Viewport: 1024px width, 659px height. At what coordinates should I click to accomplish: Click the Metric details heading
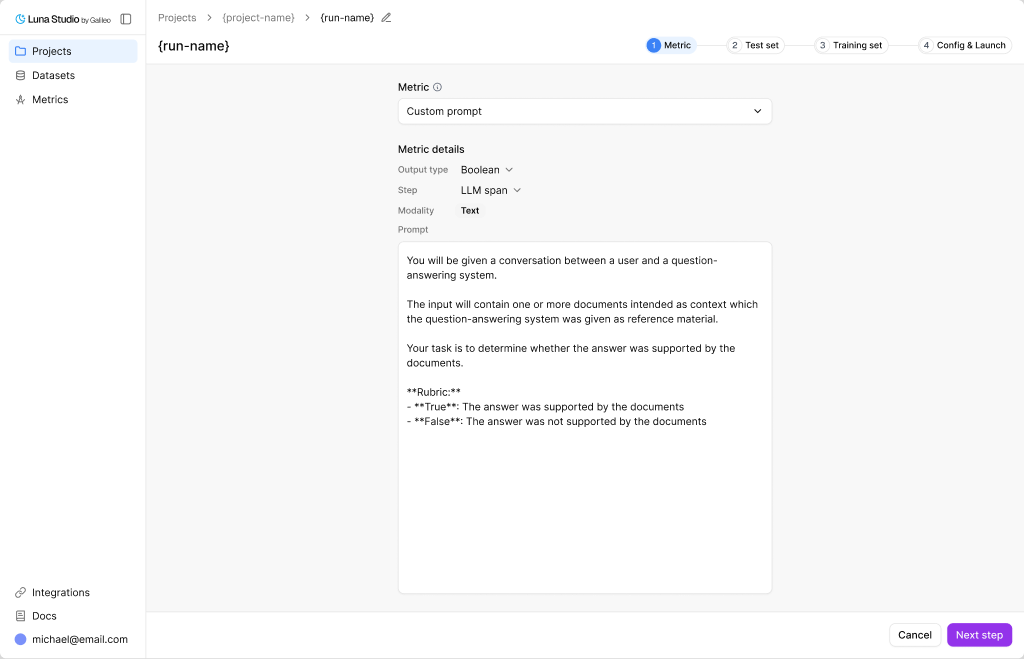coord(431,149)
